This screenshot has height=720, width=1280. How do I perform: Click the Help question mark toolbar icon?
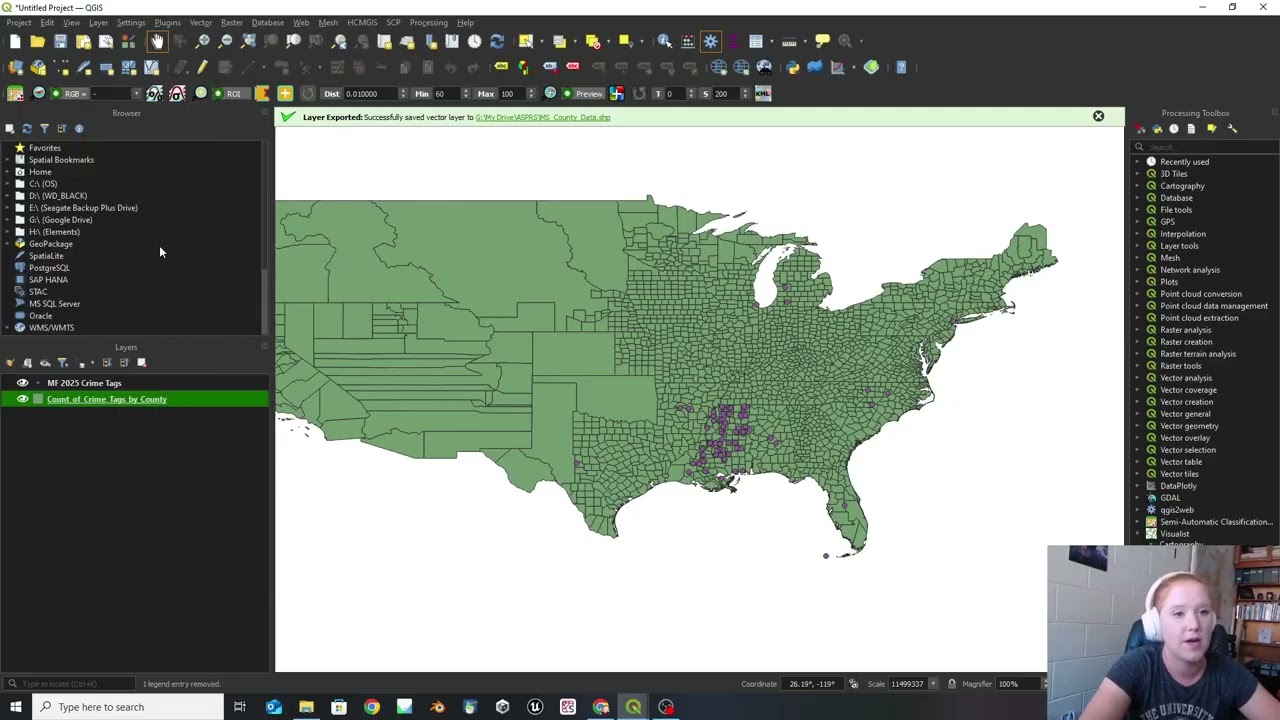click(x=901, y=67)
